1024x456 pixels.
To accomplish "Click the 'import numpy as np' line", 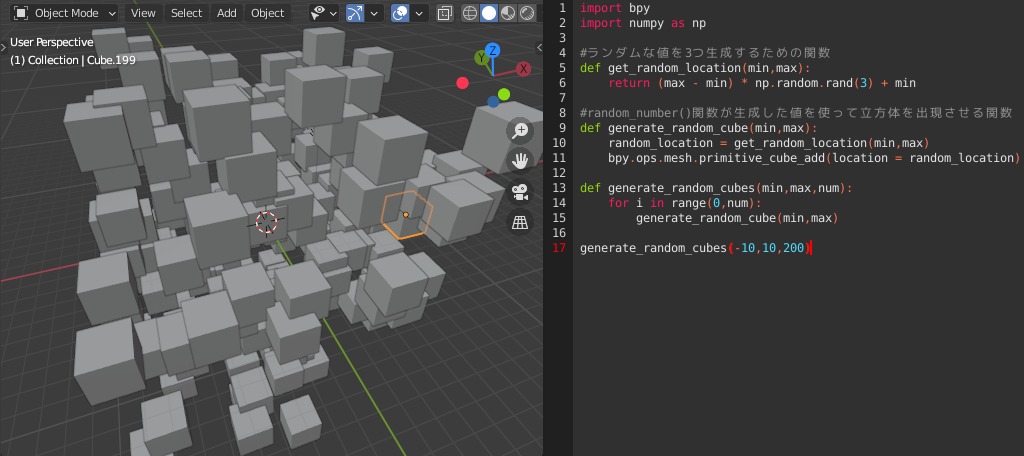I will point(643,23).
